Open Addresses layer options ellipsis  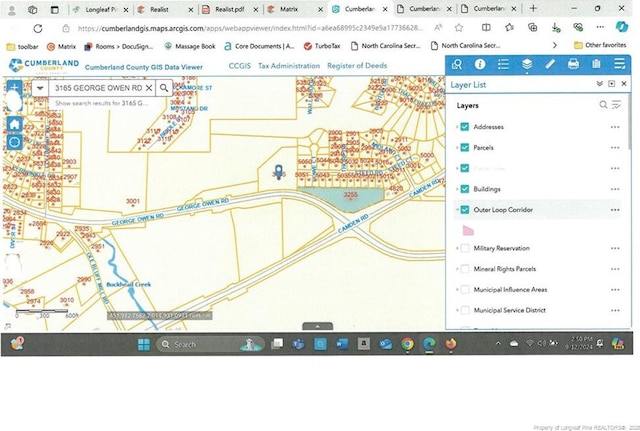point(615,127)
